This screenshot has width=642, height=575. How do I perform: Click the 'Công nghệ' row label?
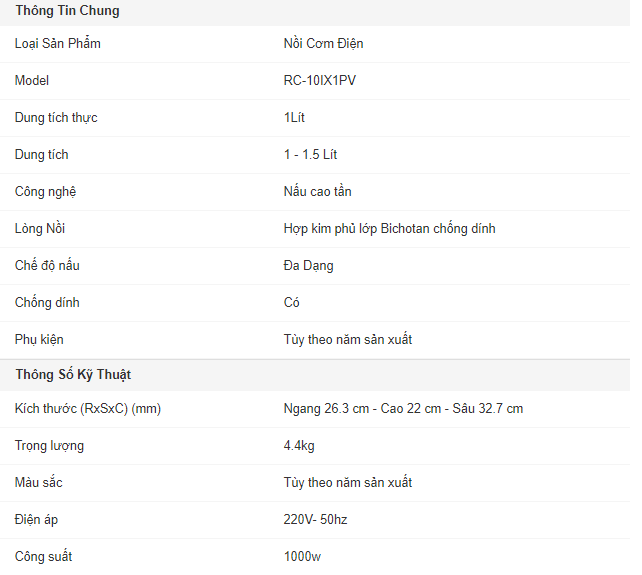coord(45,192)
